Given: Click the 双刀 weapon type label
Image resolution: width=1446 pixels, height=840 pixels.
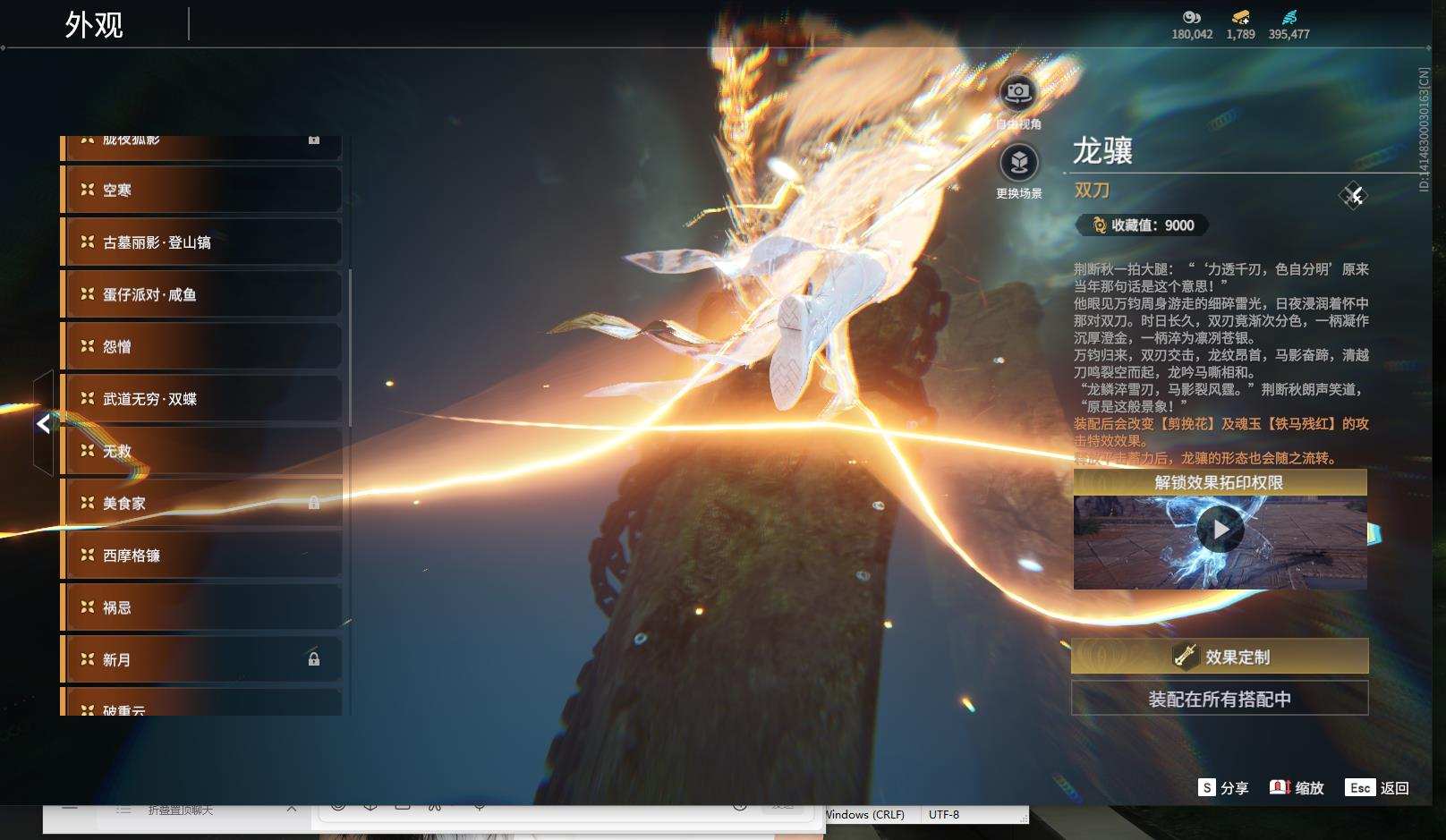Looking at the screenshot, I should (x=1092, y=190).
